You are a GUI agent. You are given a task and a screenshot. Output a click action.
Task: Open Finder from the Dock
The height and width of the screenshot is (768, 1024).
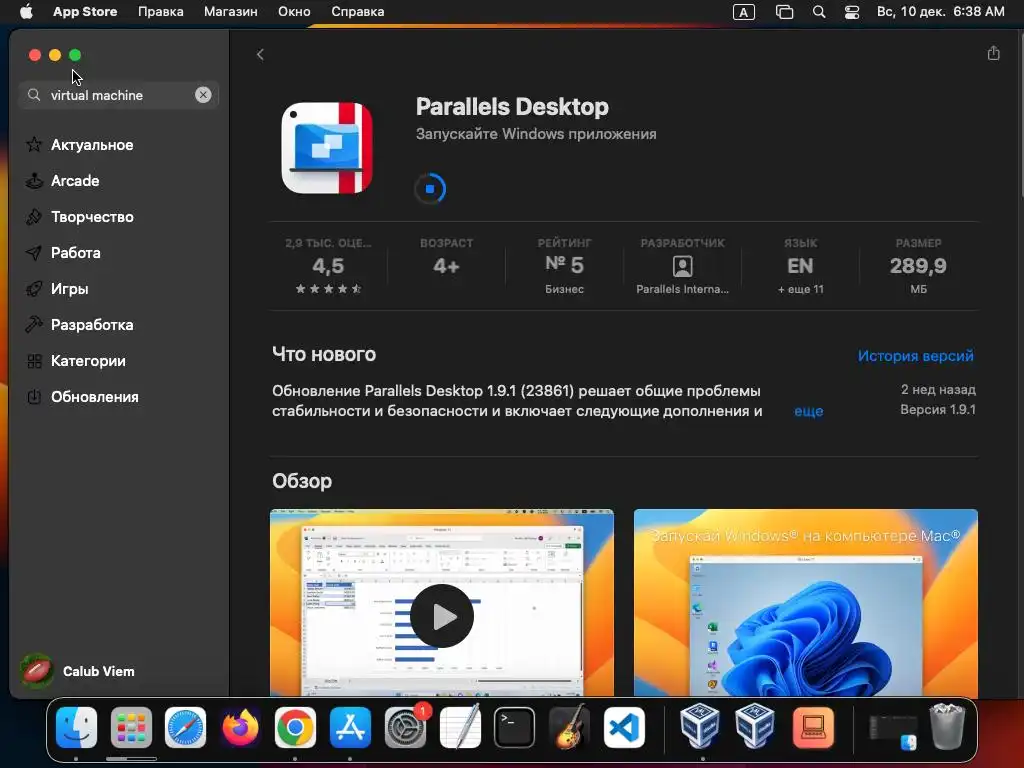(x=76, y=727)
